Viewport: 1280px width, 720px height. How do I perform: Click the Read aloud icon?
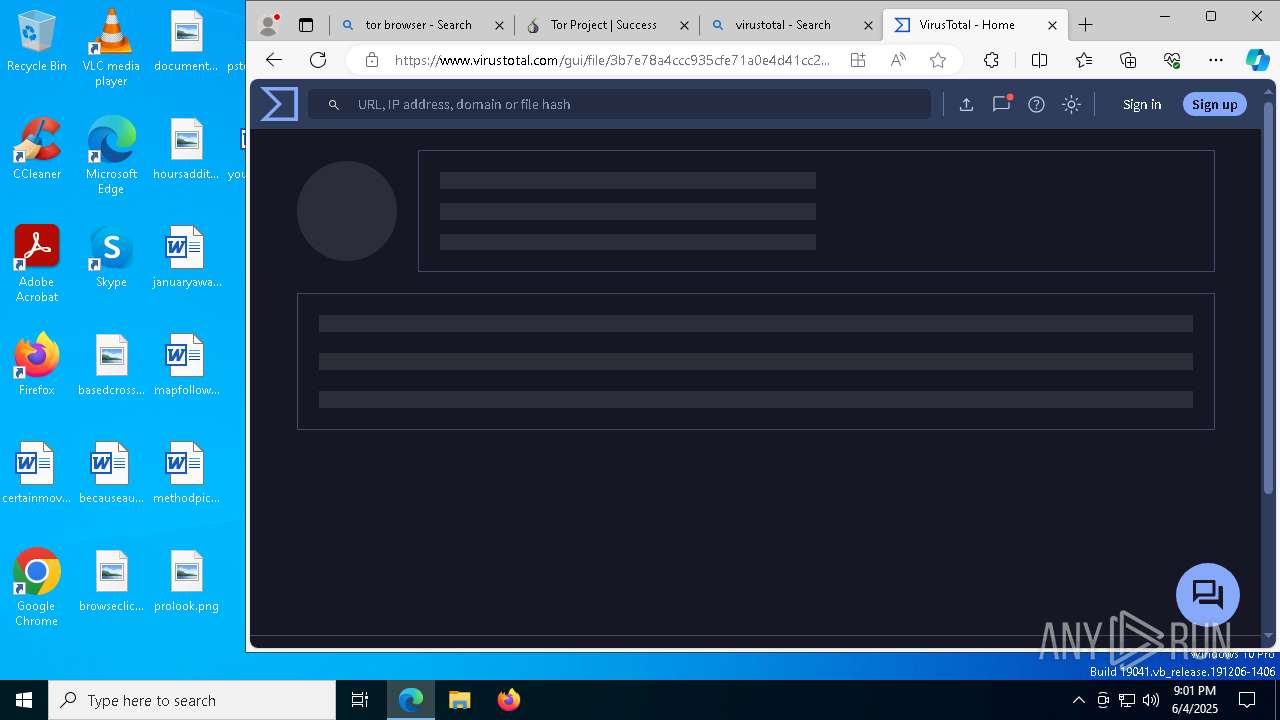(898, 60)
